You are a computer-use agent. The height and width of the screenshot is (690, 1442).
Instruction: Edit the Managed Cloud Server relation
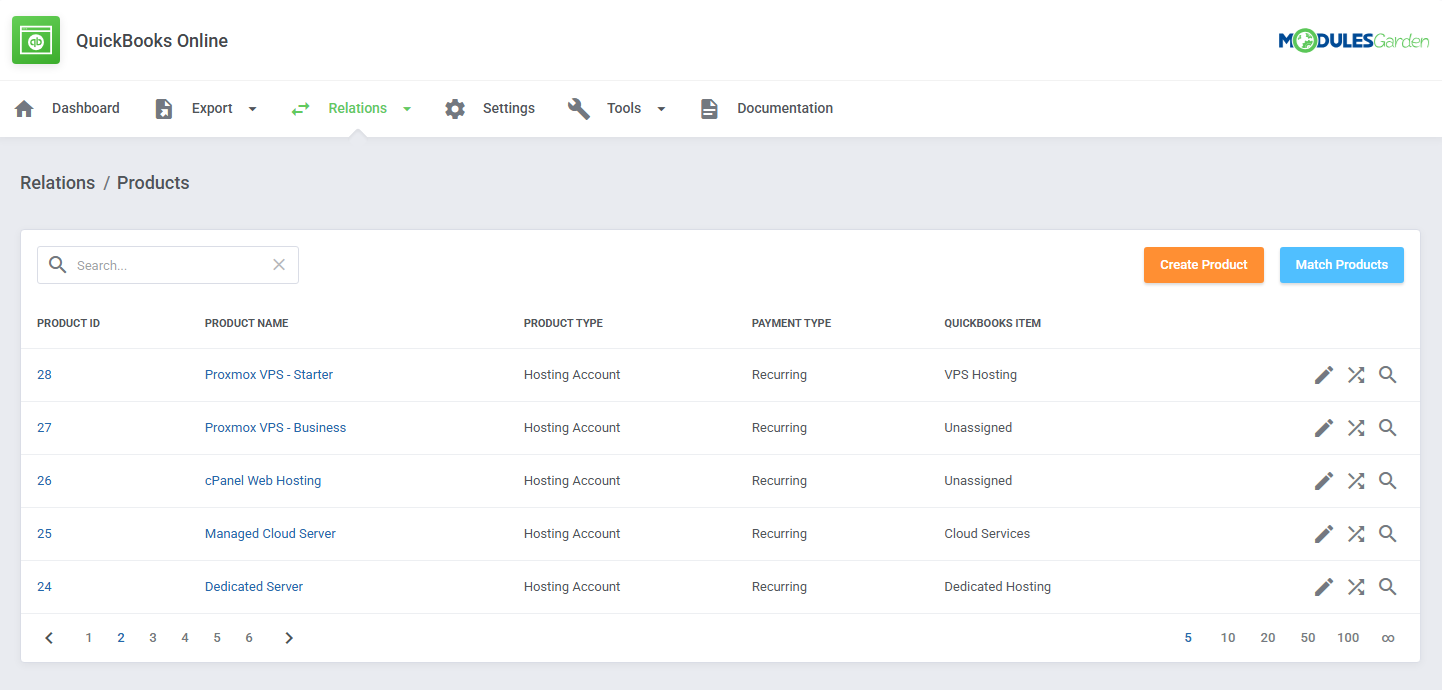tap(1324, 534)
